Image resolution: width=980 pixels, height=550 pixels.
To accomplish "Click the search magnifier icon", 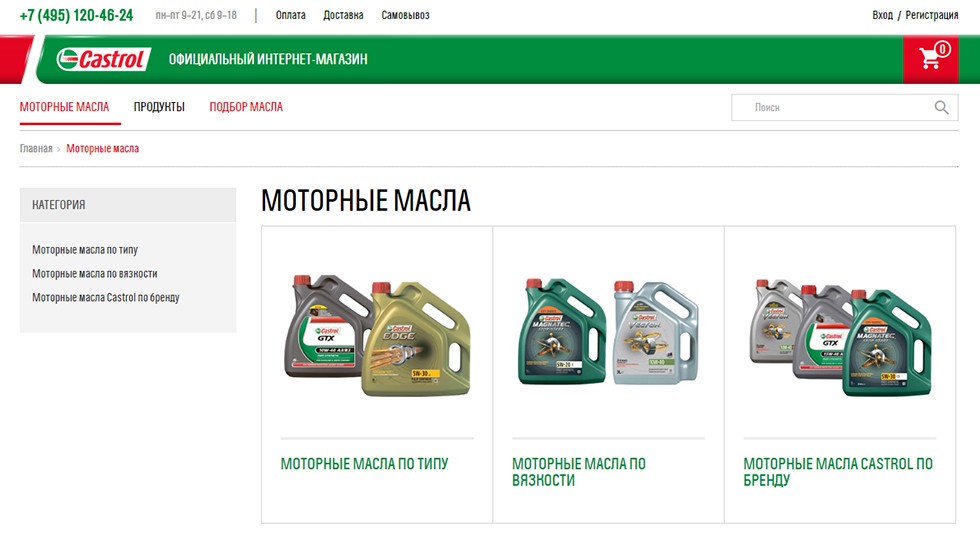I will [941, 108].
